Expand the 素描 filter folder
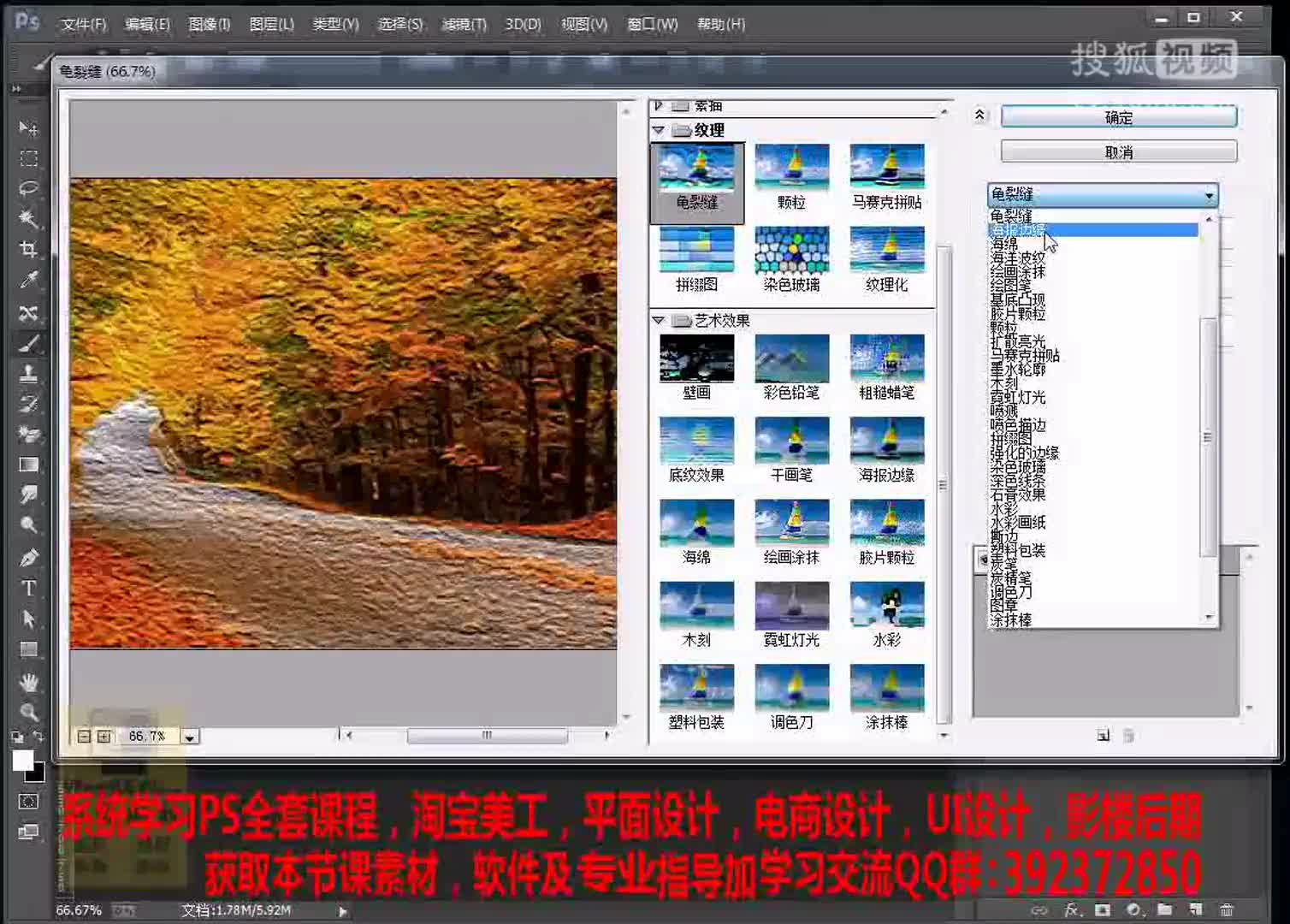This screenshot has width=1290, height=924. click(x=658, y=106)
